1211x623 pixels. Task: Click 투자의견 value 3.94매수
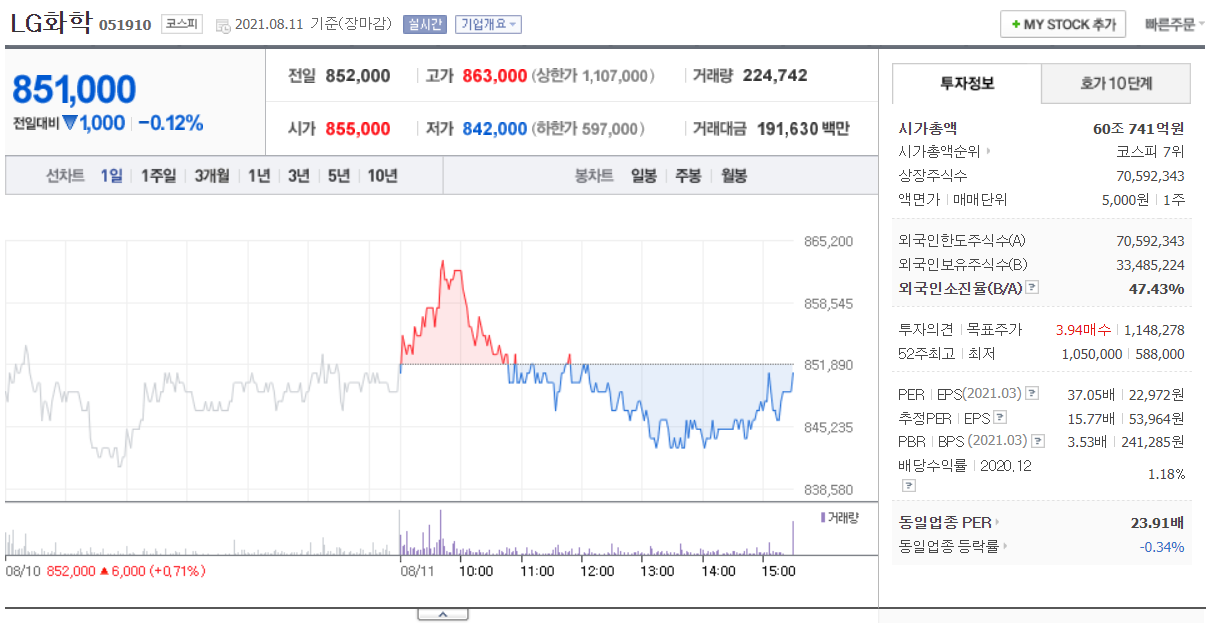[1084, 330]
